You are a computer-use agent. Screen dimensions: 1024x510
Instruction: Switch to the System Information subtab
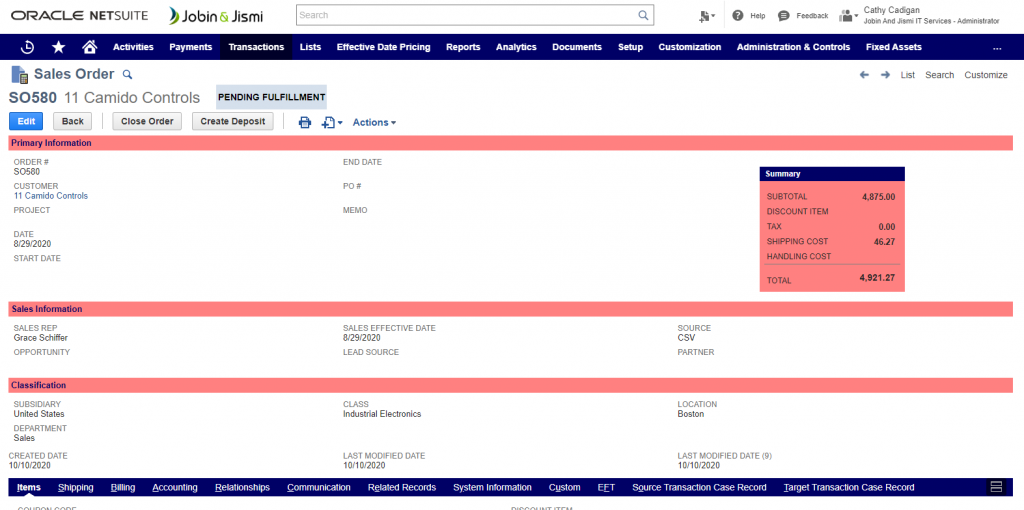[492, 487]
